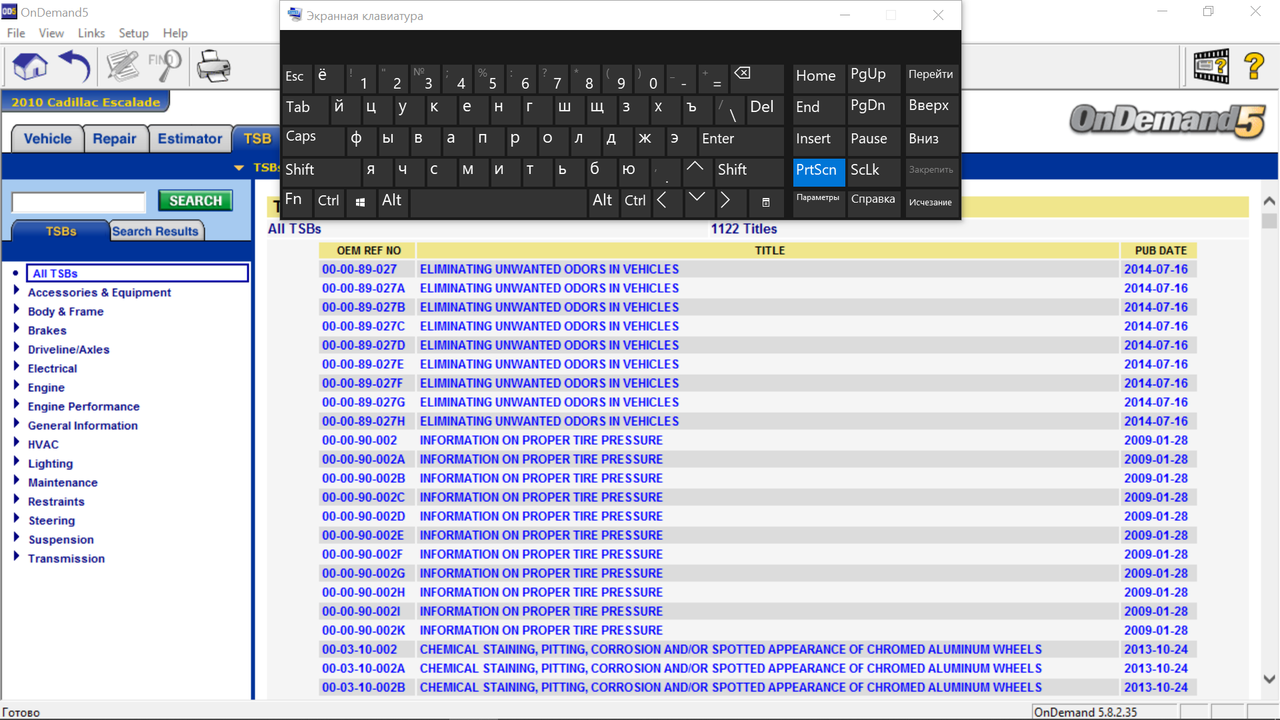The image size is (1280, 720).
Task: Toggle left Alt key on keyboard
Action: 392,202
